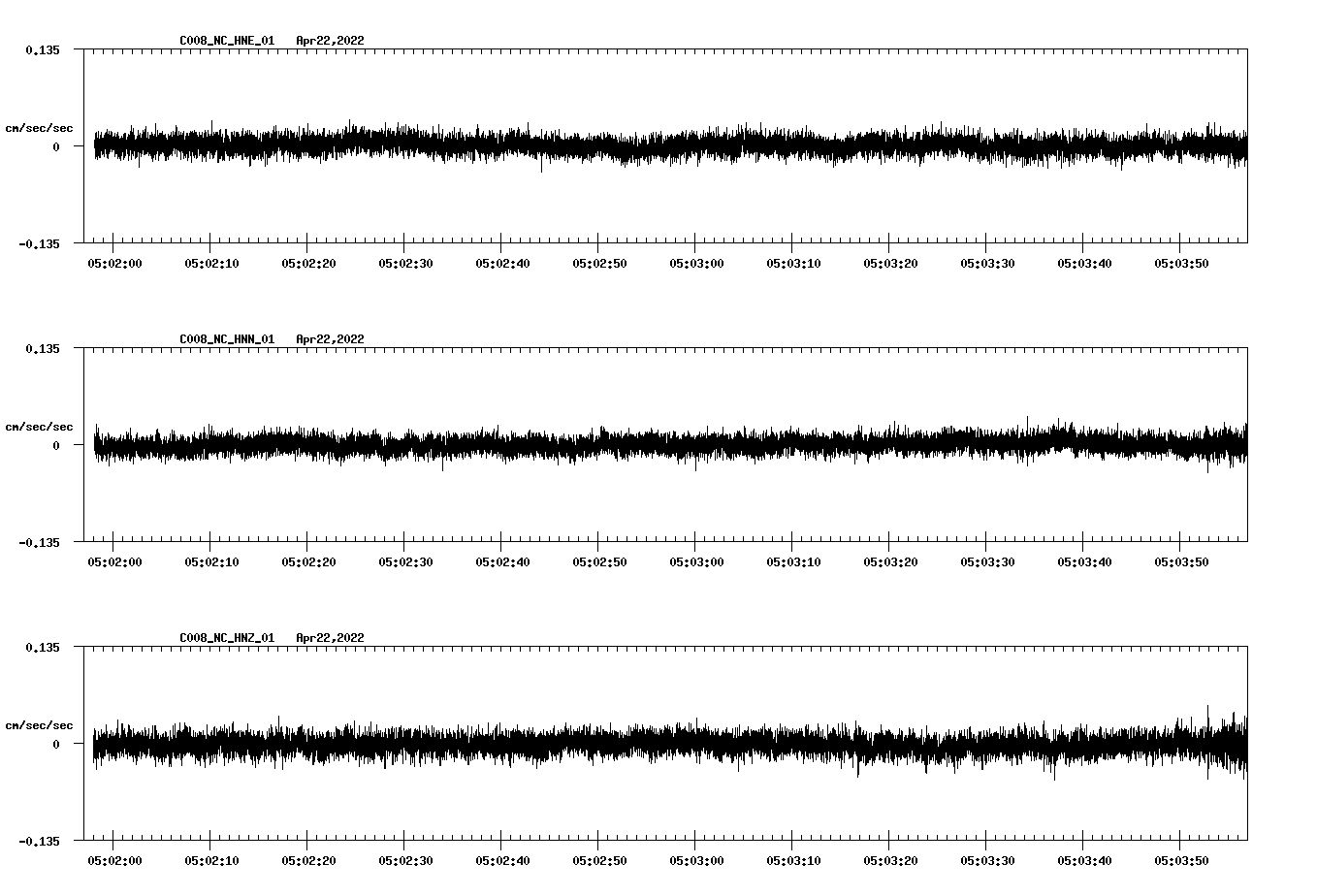Image resolution: width=1317 pixels, height=896 pixels.
Task: Click the cm/sec/sec unit label of the HNN plot
Action: [39, 427]
